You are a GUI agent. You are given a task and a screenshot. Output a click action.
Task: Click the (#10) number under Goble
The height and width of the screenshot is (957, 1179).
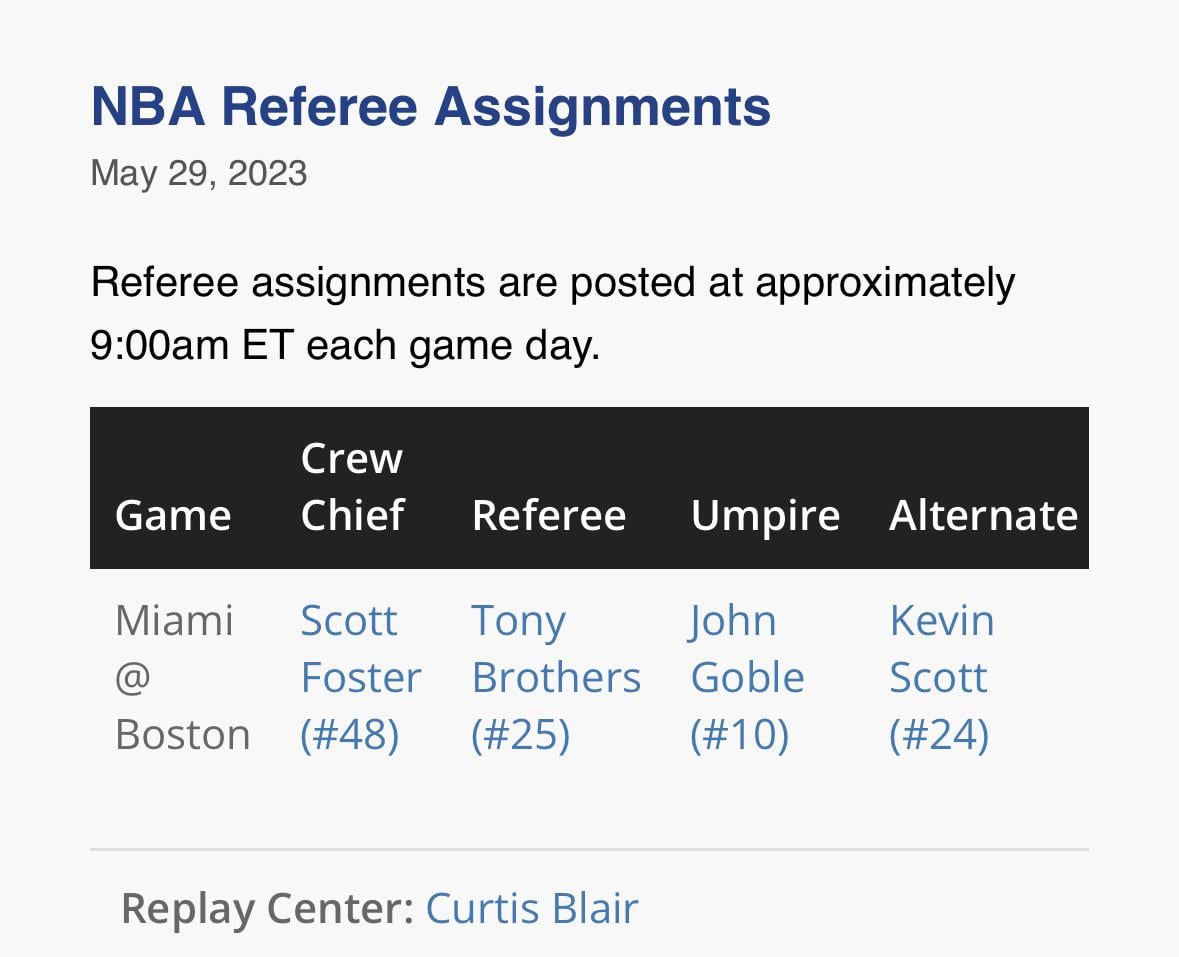tap(739, 734)
